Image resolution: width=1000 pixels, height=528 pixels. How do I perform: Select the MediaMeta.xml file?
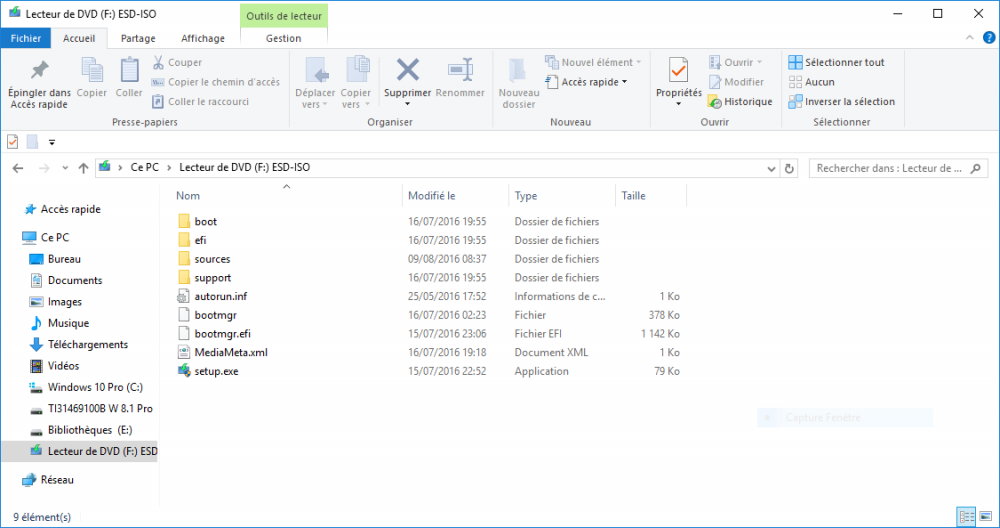pos(231,353)
